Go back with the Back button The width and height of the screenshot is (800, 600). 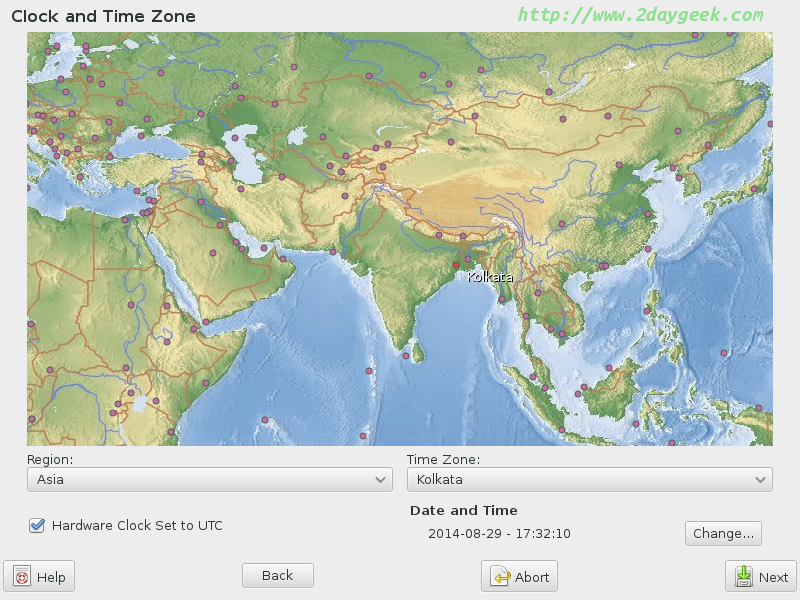pos(277,575)
